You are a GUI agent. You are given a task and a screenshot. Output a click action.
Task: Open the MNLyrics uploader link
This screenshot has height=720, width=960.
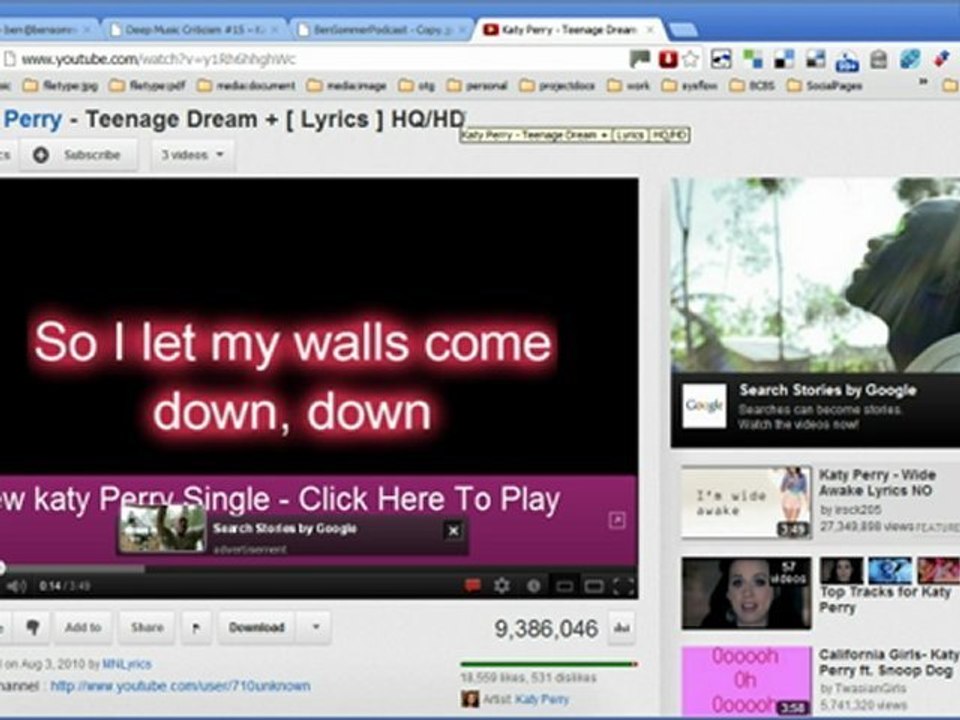[127, 664]
